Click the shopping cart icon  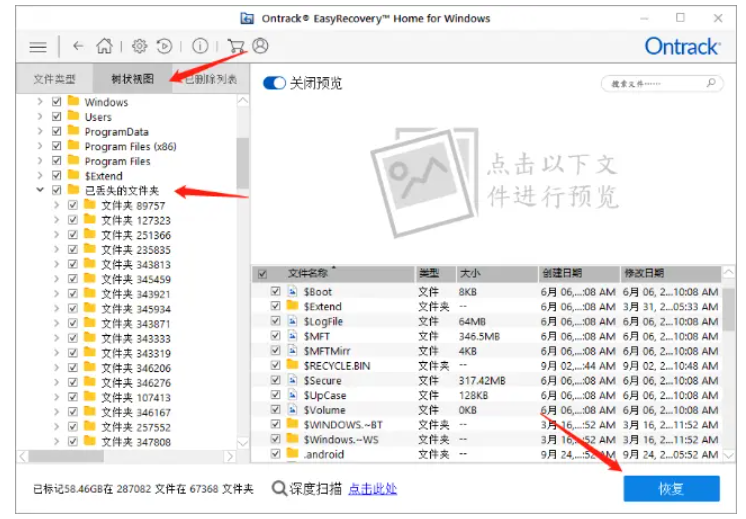click(236, 46)
